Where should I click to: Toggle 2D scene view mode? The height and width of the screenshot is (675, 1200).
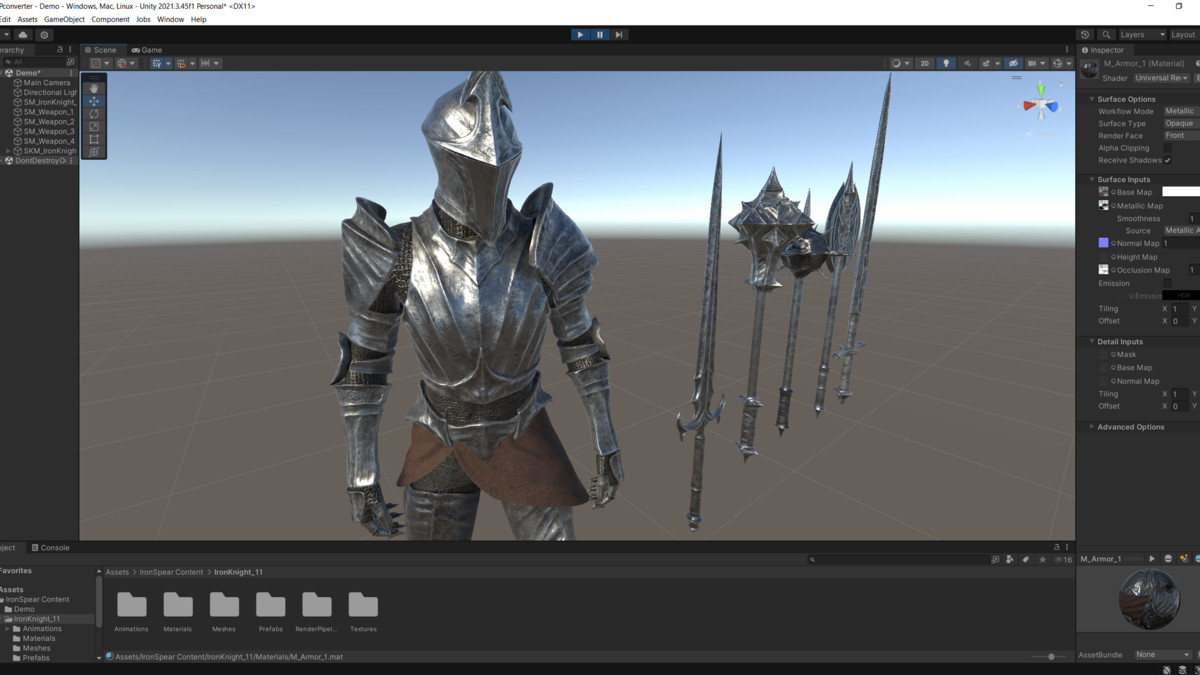924,63
